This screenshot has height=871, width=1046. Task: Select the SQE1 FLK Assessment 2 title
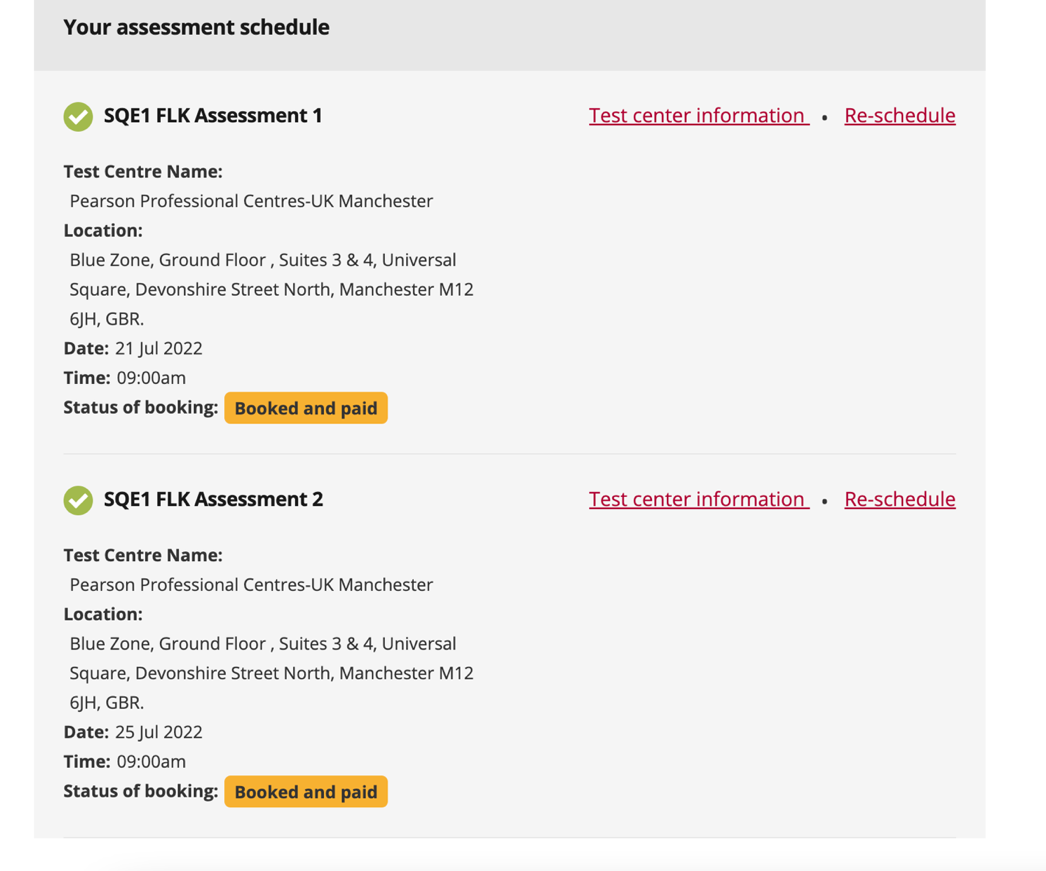(213, 499)
